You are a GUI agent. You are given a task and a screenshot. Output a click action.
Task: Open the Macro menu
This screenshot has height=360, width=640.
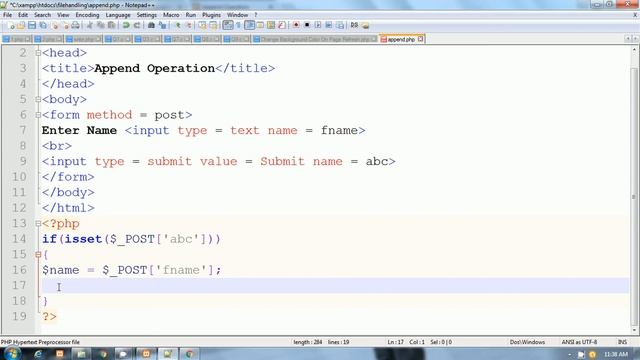(171, 15)
